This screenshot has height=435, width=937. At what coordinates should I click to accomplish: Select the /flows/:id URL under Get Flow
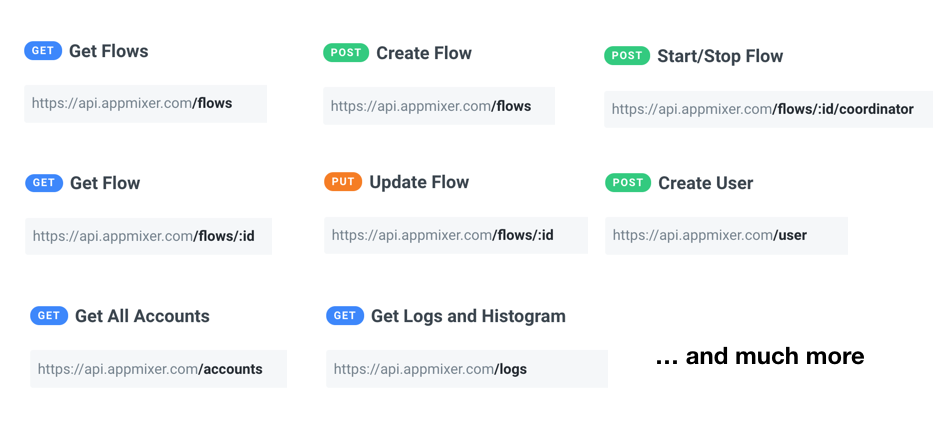tap(149, 236)
